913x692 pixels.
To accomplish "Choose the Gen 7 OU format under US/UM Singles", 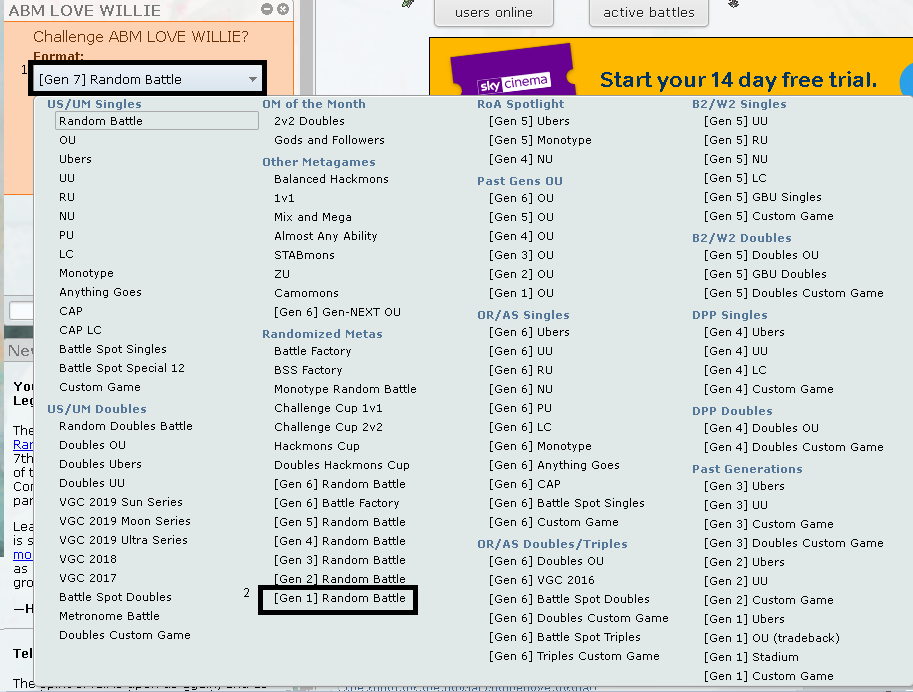I will 68,140.
